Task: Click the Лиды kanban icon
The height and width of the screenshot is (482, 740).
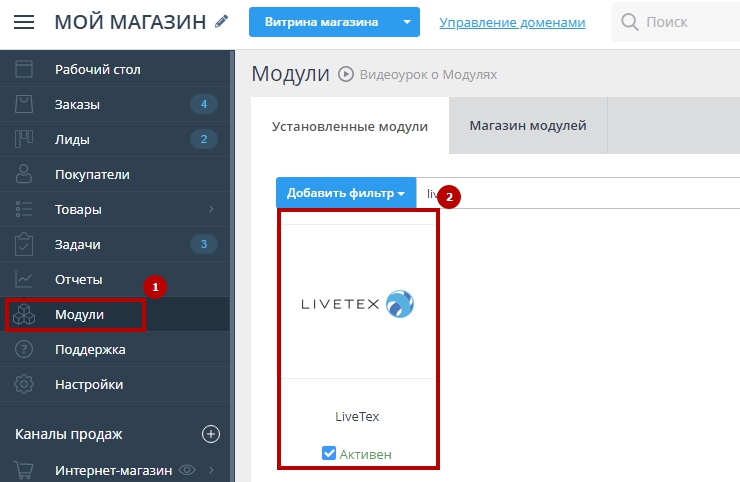Action: click(x=24, y=139)
